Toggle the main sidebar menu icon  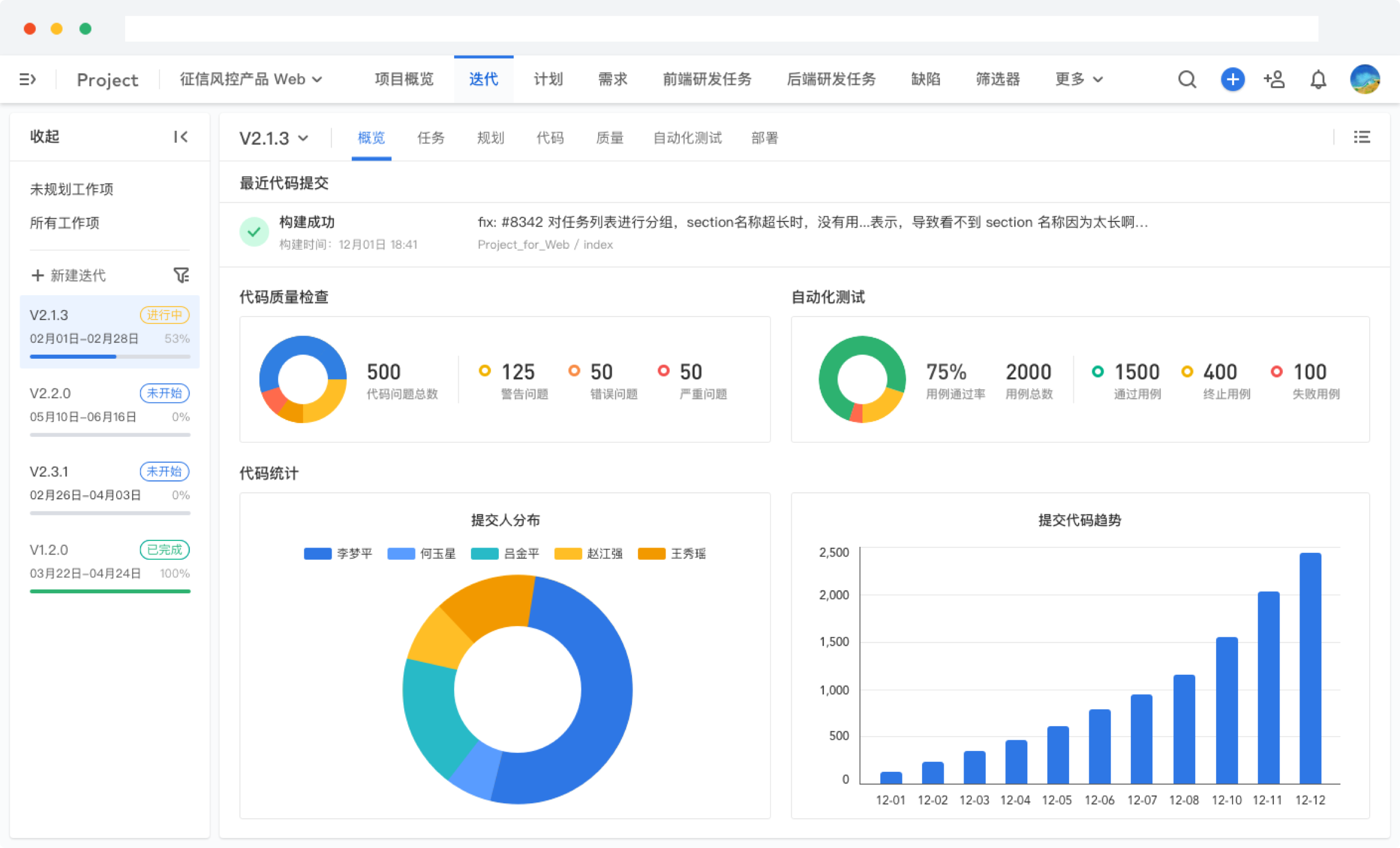27,79
